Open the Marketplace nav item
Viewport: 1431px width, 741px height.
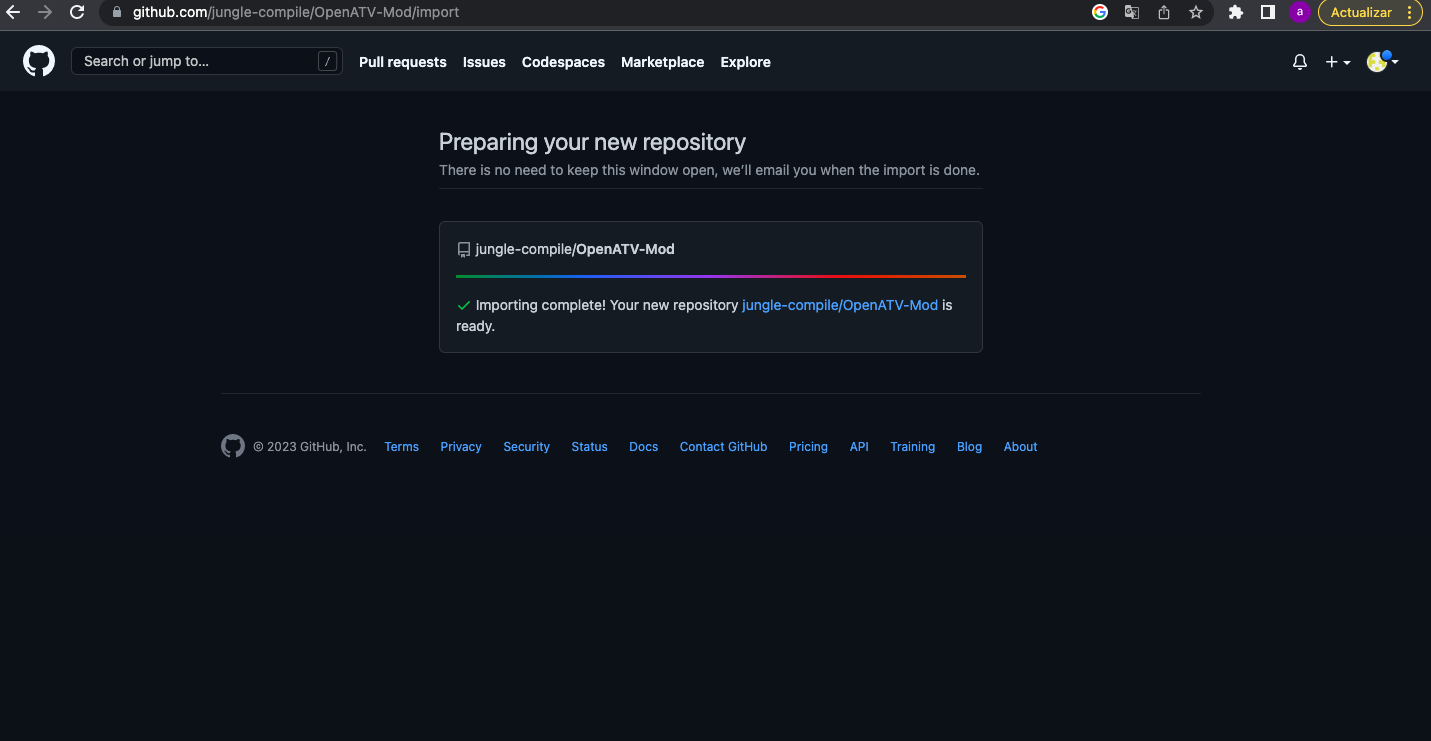[662, 62]
